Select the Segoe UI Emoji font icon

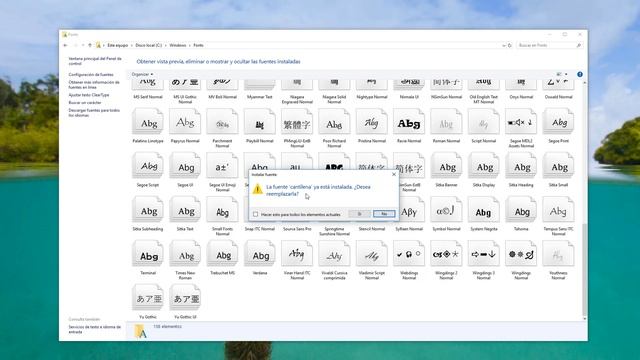(222, 166)
